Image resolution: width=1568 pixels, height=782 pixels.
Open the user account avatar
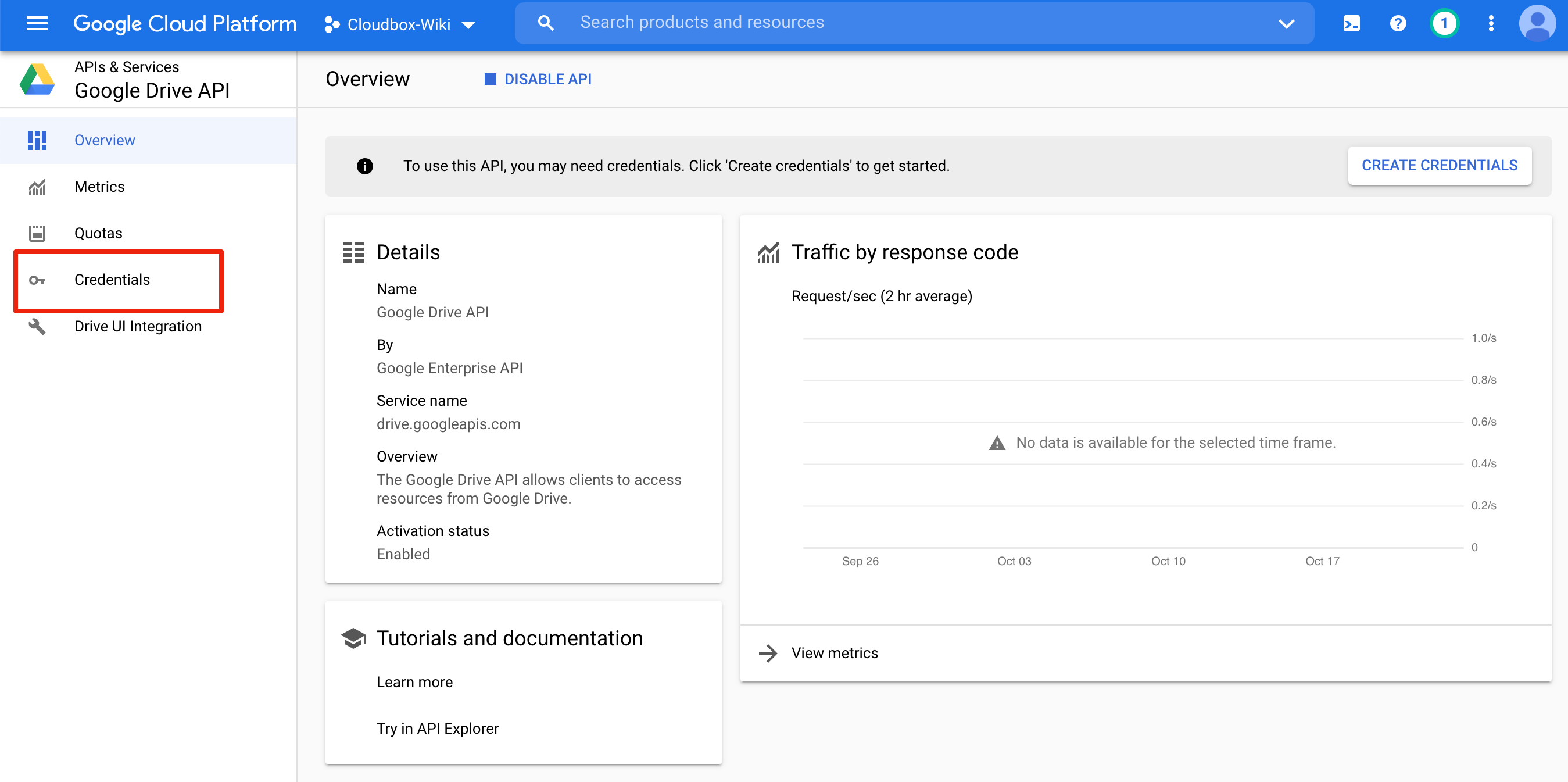click(x=1537, y=24)
